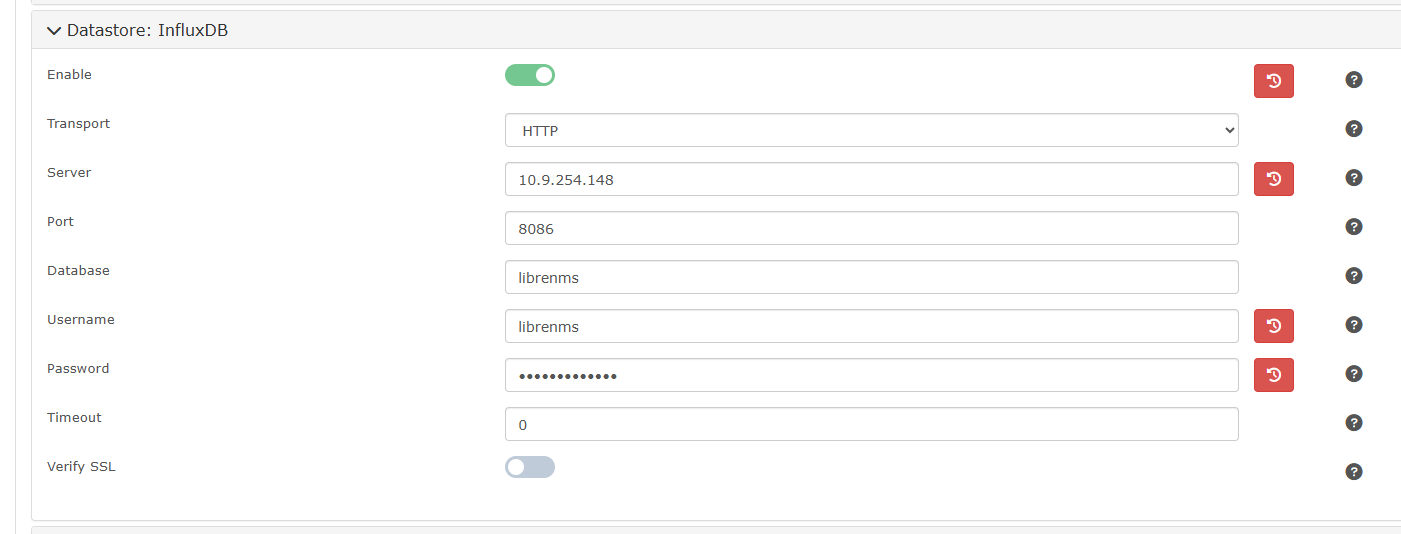
Task: Show help for the Port setting
Action: coord(1354,227)
